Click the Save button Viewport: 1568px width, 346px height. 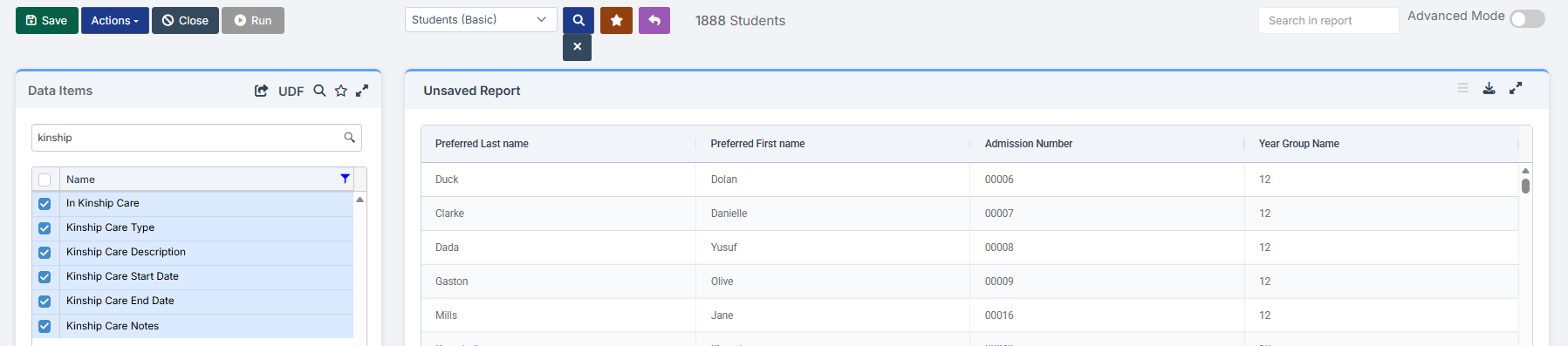tap(47, 20)
